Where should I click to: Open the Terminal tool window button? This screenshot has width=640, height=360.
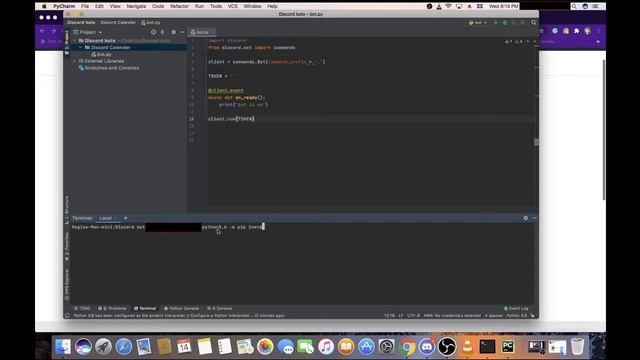pos(145,309)
